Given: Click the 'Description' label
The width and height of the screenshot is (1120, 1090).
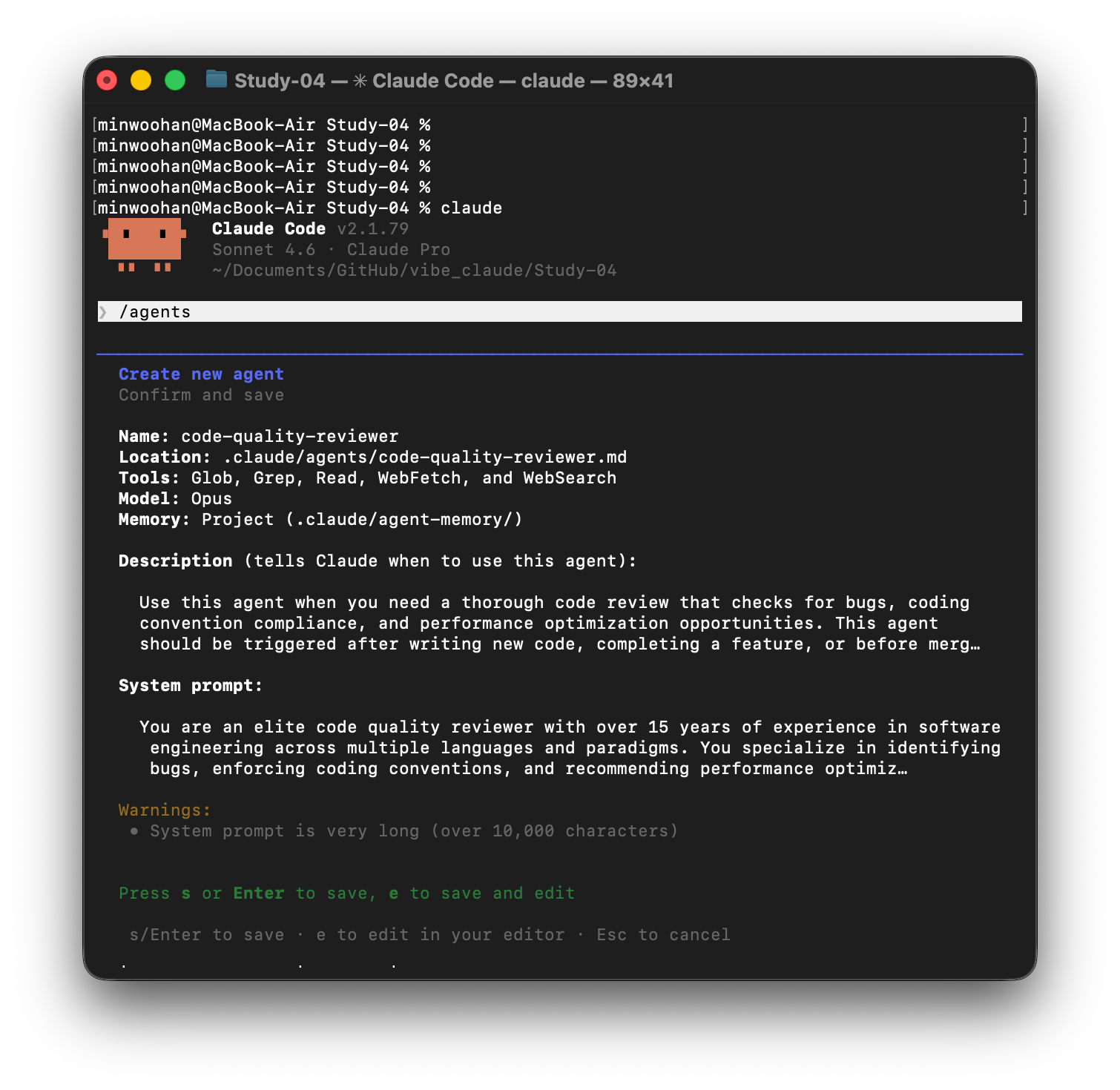Looking at the screenshot, I should pyautogui.click(x=175, y=561).
